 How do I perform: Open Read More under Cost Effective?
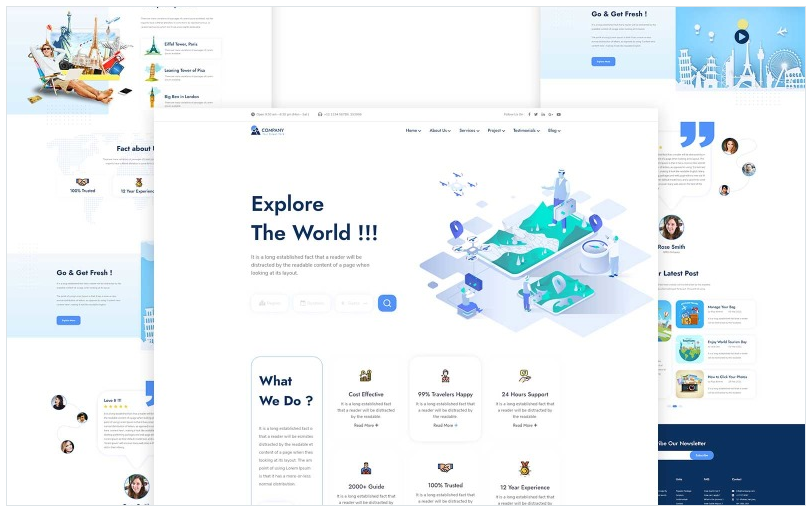click(x=366, y=425)
